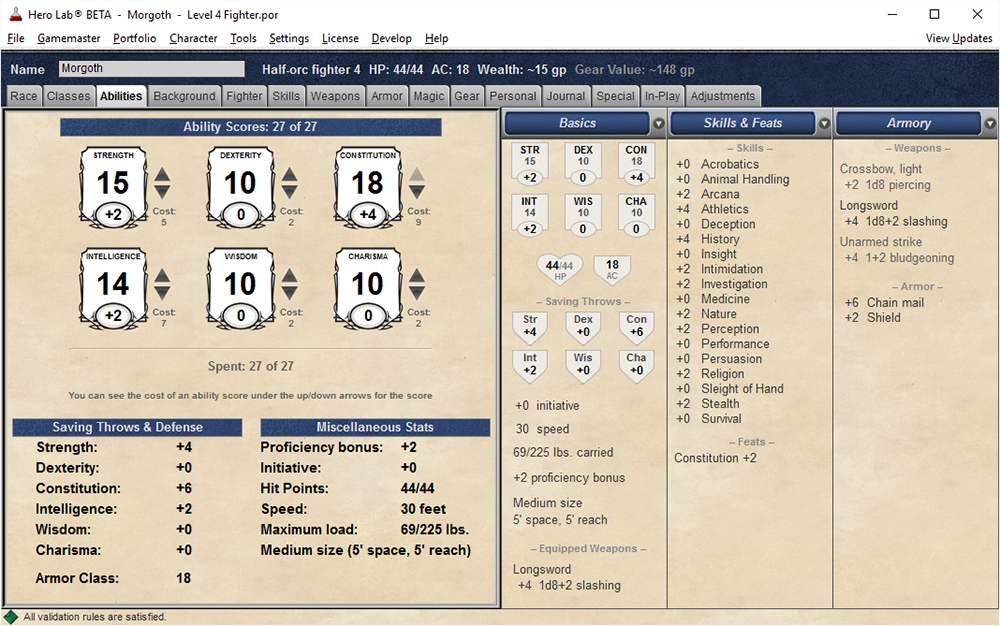Click the Armory panel header
Image resolution: width=1000 pixels, height=626 pixels.
tap(908, 123)
